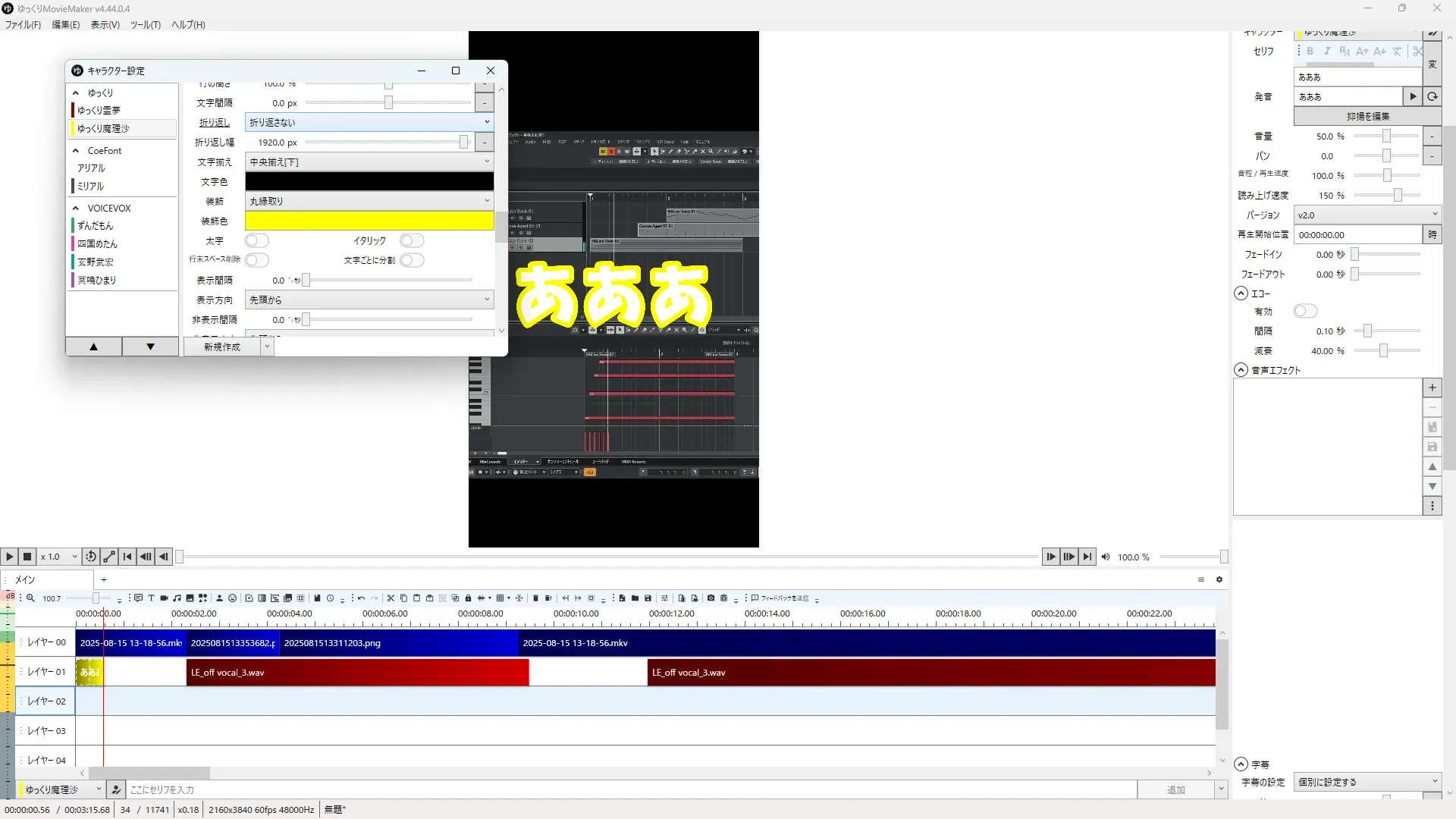Open the 折り返し wrap dropdown
1456x819 pixels.
pos(369,122)
